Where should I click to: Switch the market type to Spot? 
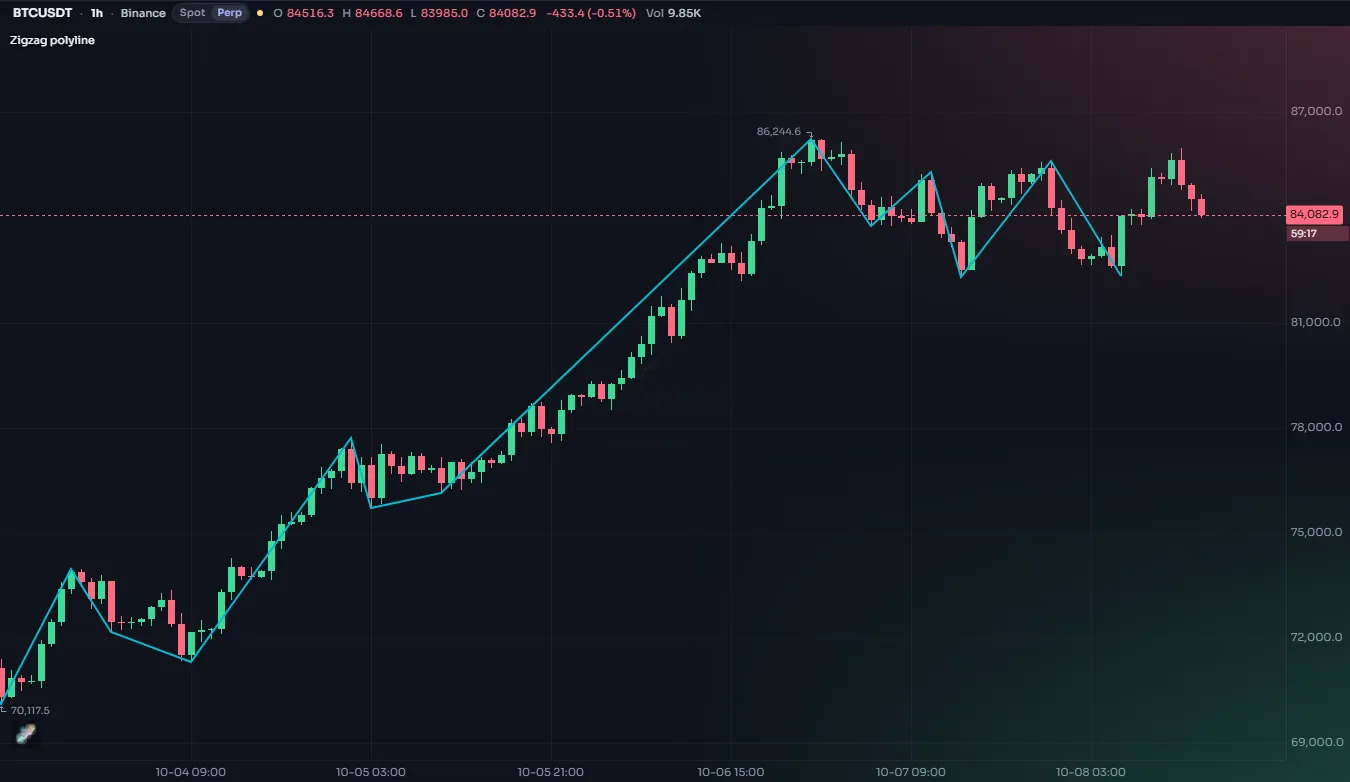pyautogui.click(x=192, y=13)
